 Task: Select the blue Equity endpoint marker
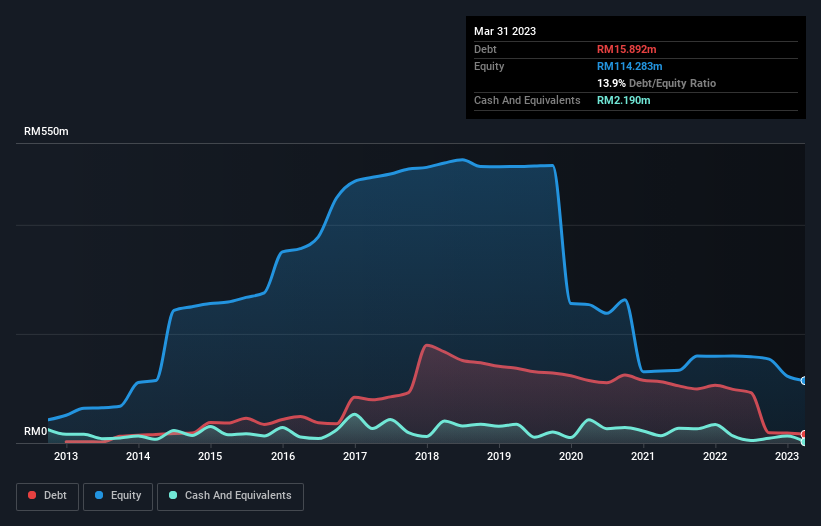point(804,380)
